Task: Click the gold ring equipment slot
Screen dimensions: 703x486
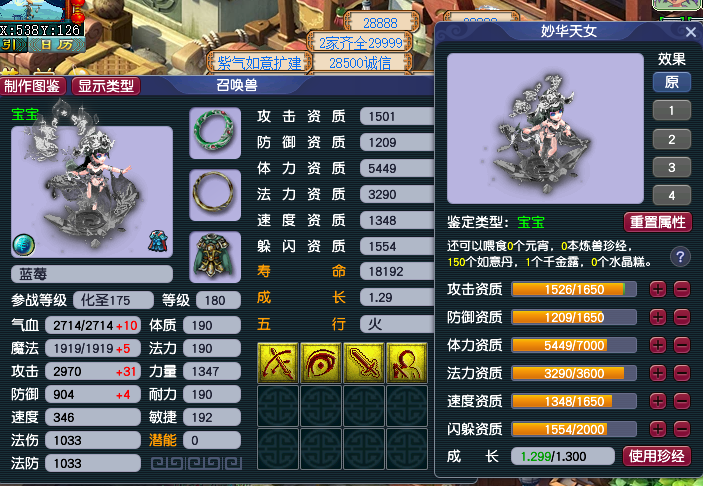Action: pyautogui.click(x=215, y=195)
